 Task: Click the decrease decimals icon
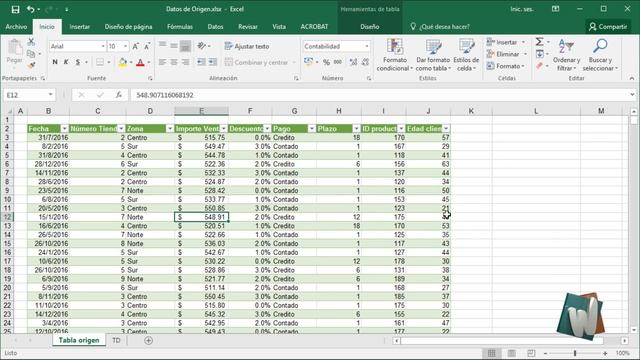[365, 62]
